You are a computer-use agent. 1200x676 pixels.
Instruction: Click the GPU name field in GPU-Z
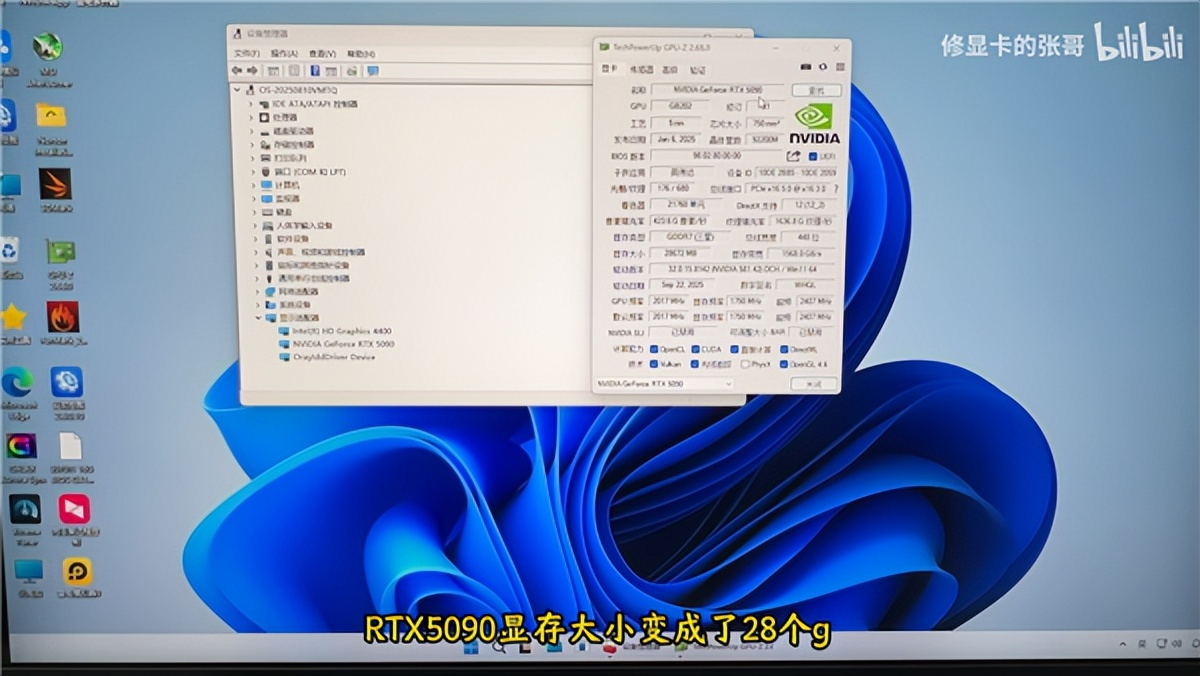point(718,90)
